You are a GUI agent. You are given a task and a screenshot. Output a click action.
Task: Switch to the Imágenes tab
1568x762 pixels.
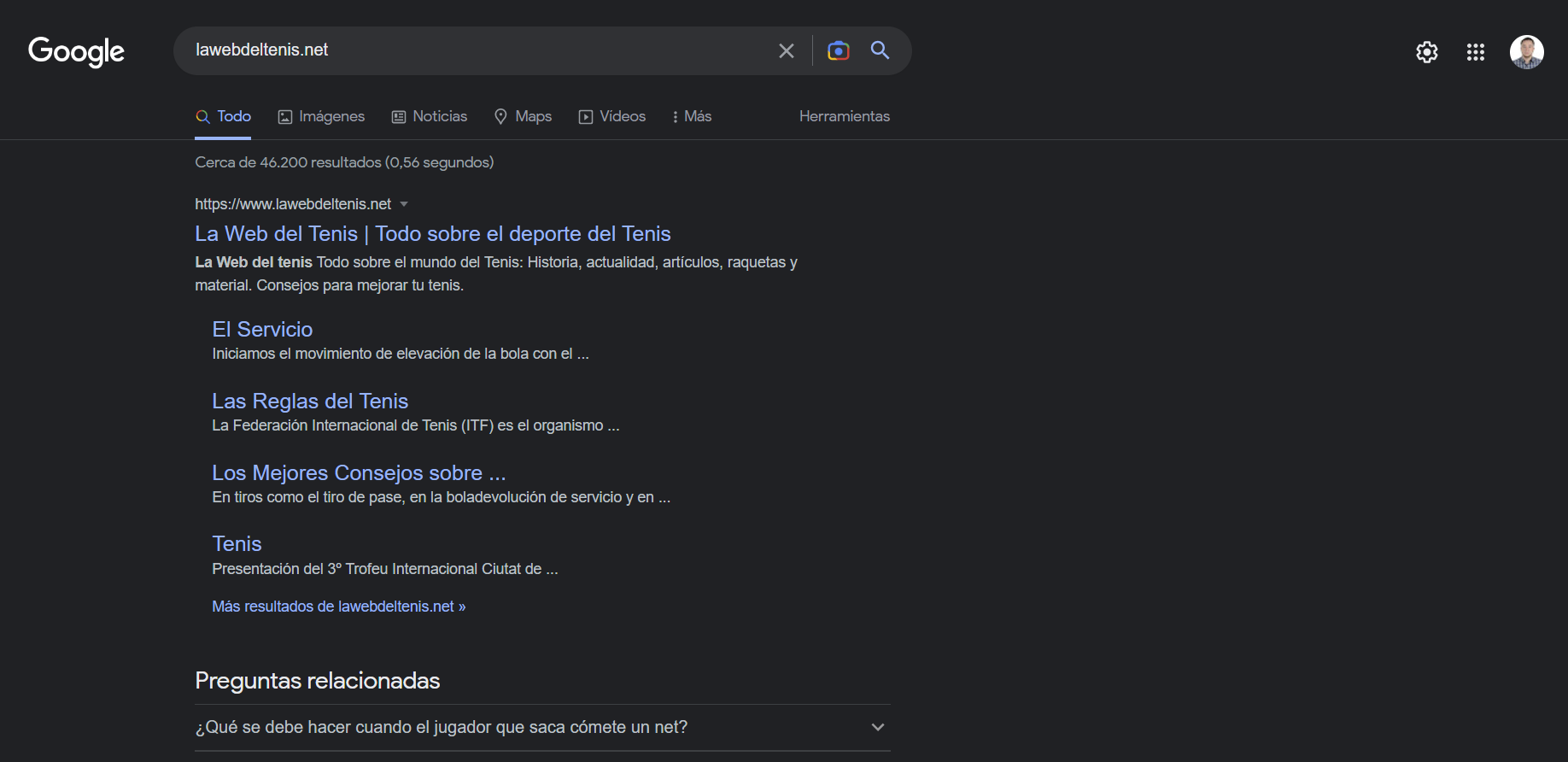tap(322, 116)
